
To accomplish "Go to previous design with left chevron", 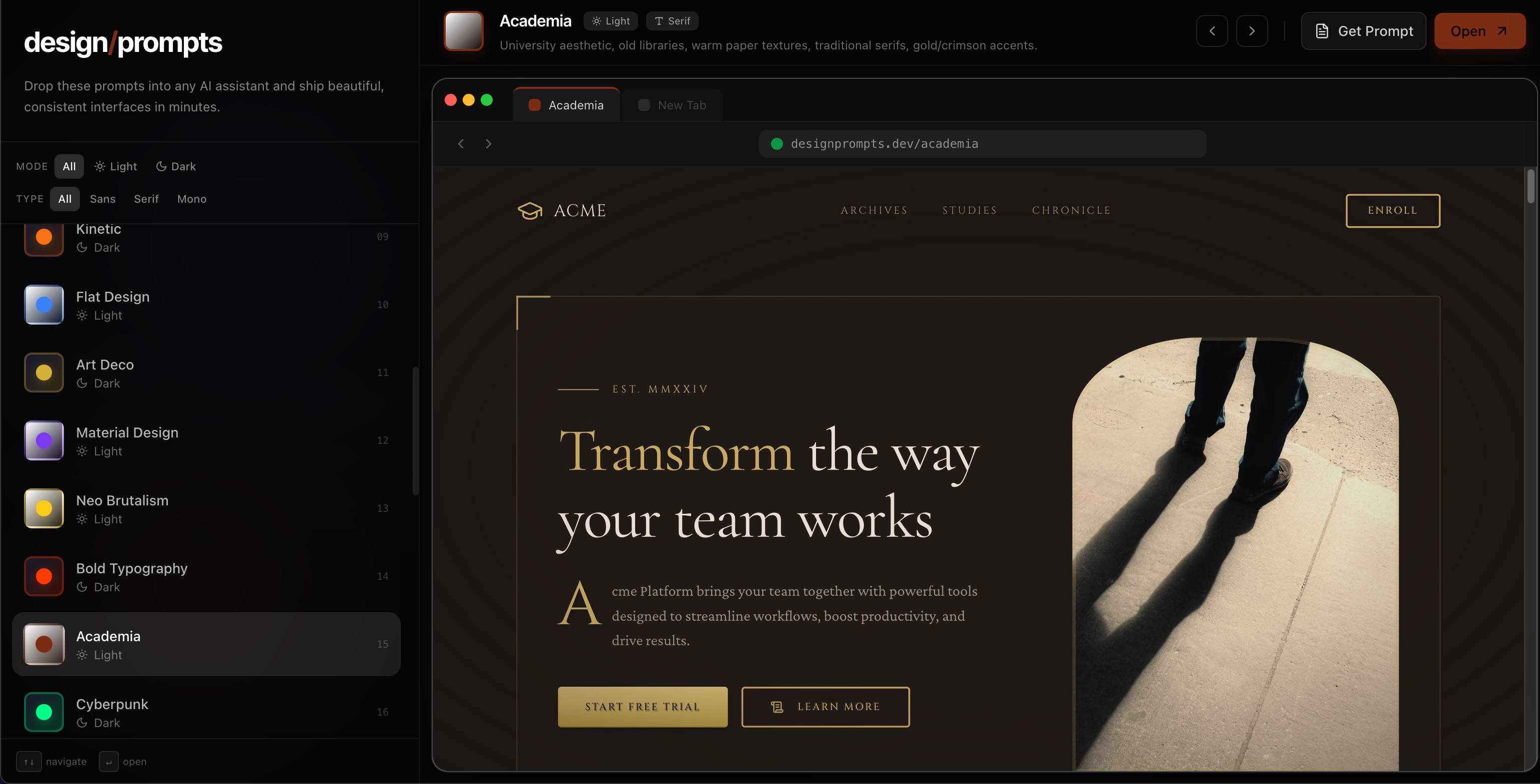I will (x=1212, y=31).
